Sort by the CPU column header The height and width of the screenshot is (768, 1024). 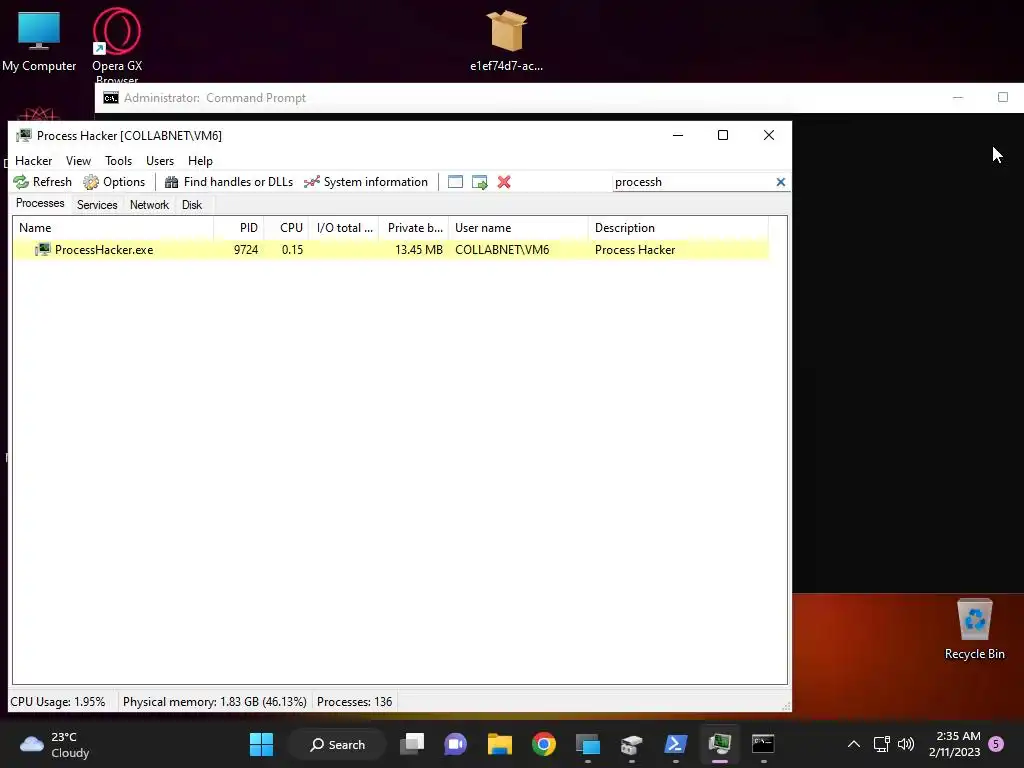(286, 228)
